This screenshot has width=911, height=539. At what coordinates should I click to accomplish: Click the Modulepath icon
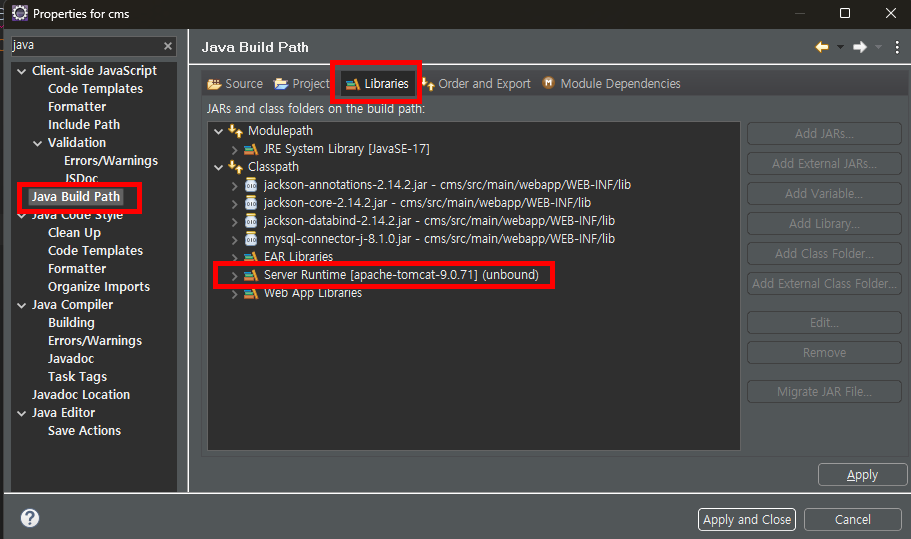pyautogui.click(x=235, y=131)
